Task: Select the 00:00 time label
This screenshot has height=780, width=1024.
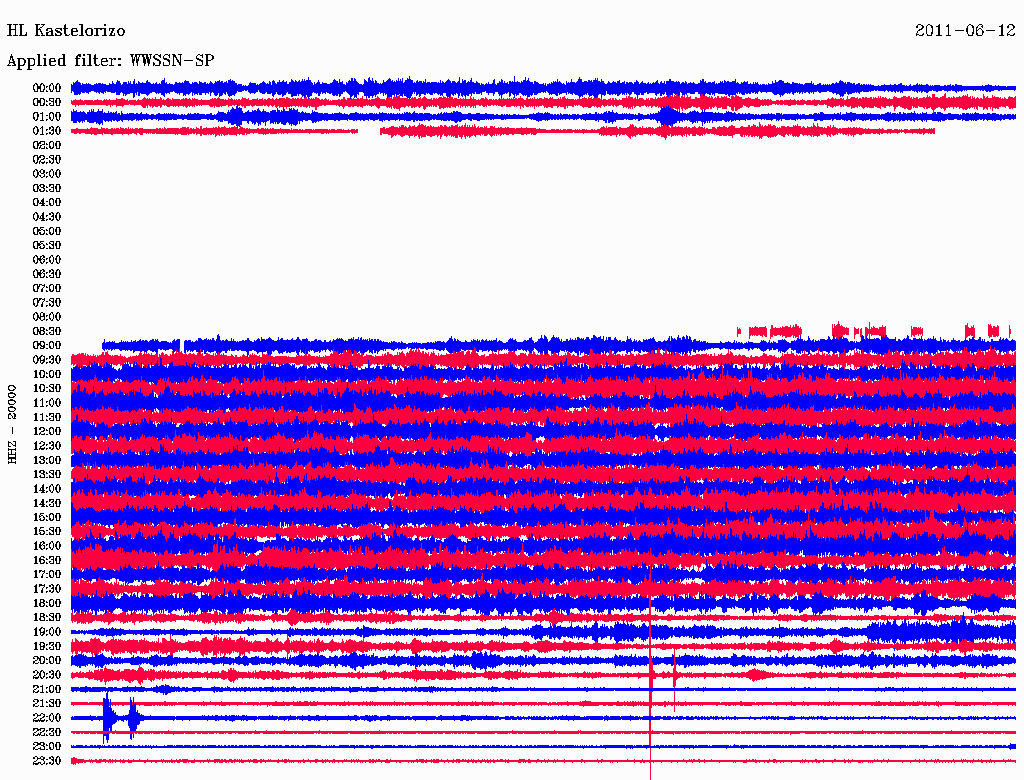Action: click(x=47, y=88)
